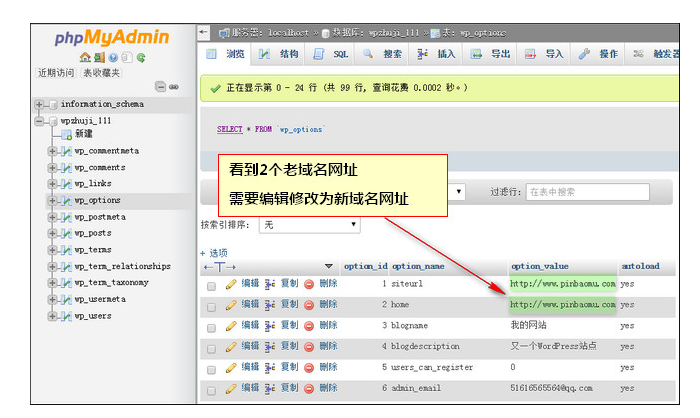Click table icon next to wp_links

66,184
